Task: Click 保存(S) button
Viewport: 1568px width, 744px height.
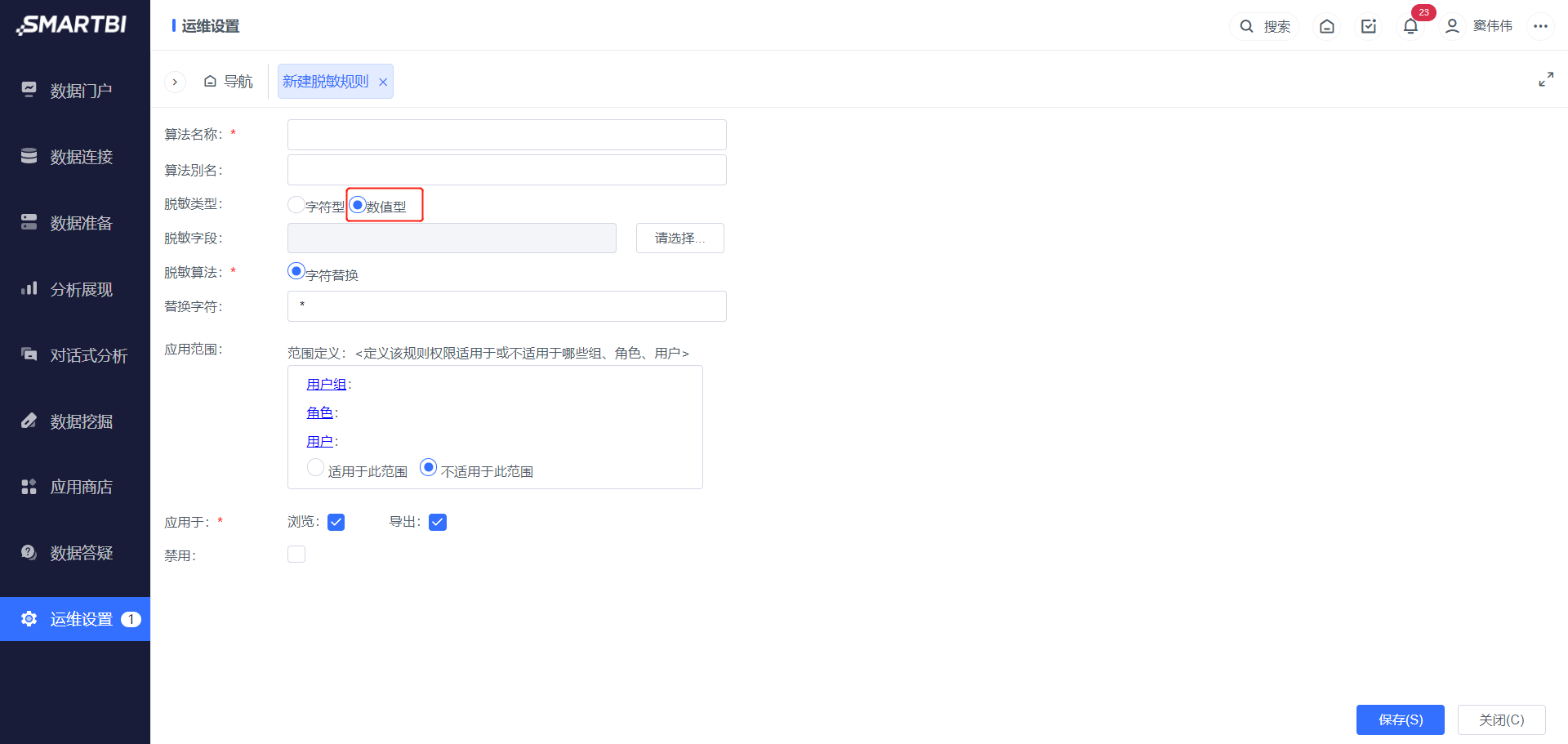Action: pos(1401,719)
